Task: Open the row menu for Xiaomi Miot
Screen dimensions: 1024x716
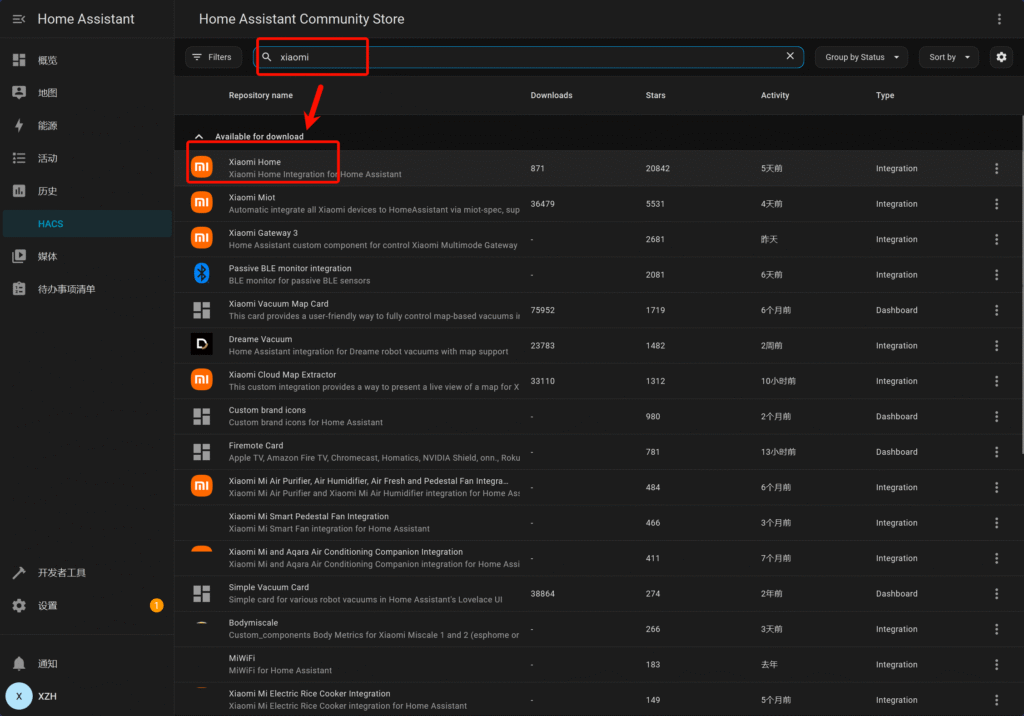Action: [996, 204]
